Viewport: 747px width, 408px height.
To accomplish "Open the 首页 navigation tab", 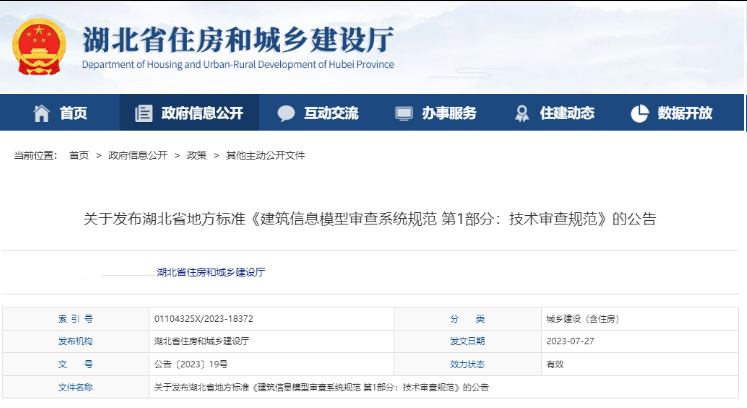I will point(73,113).
